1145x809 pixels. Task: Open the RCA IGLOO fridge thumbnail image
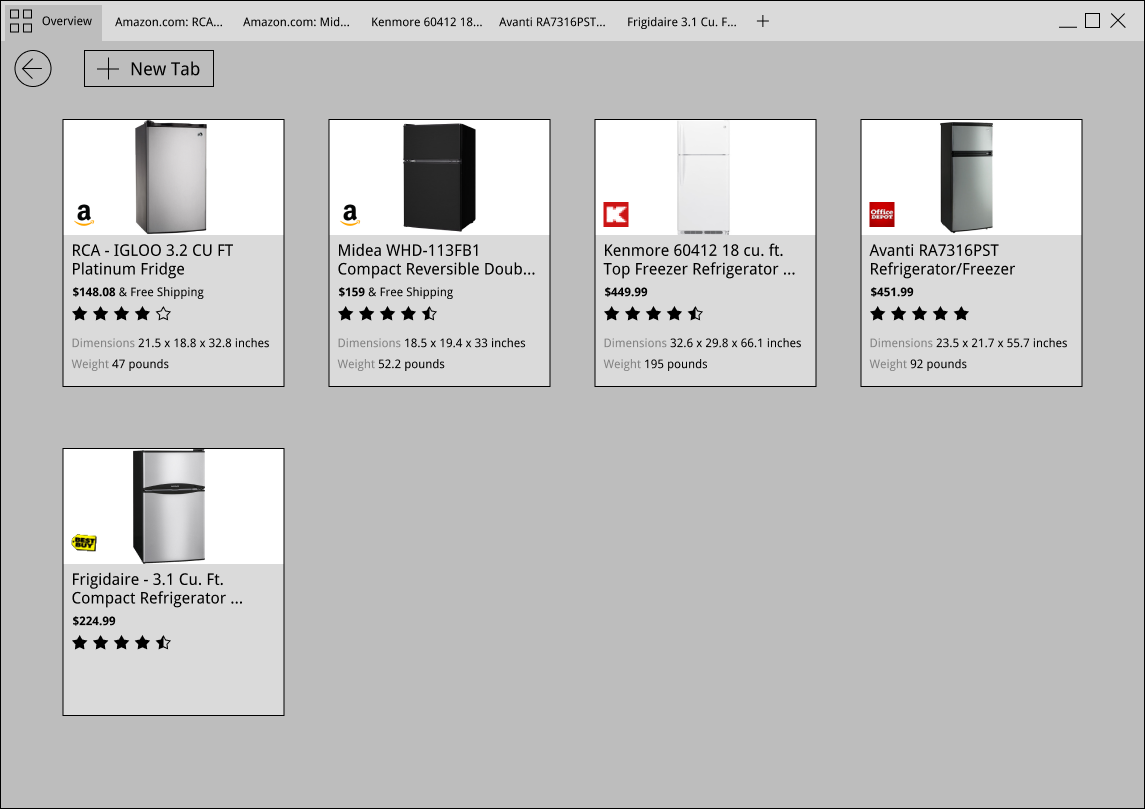click(x=171, y=177)
